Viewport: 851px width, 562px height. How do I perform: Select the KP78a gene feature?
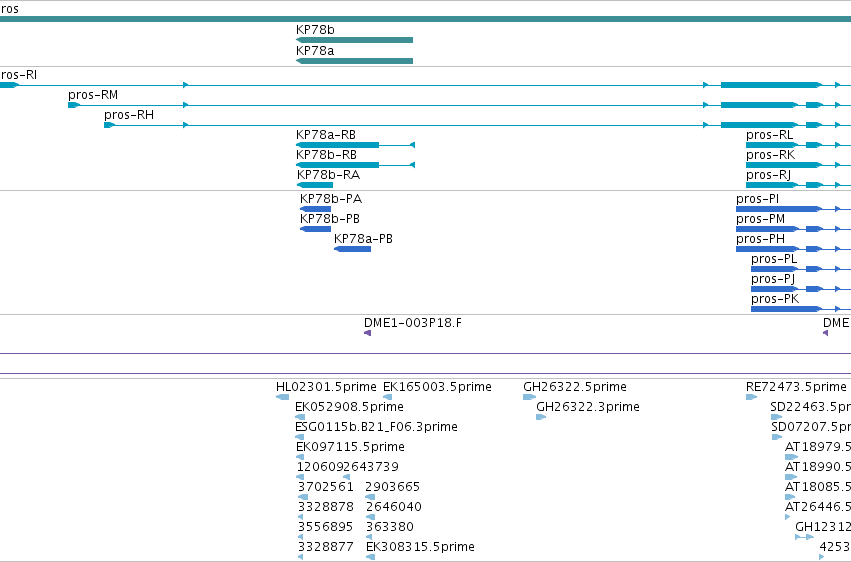(354, 61)
